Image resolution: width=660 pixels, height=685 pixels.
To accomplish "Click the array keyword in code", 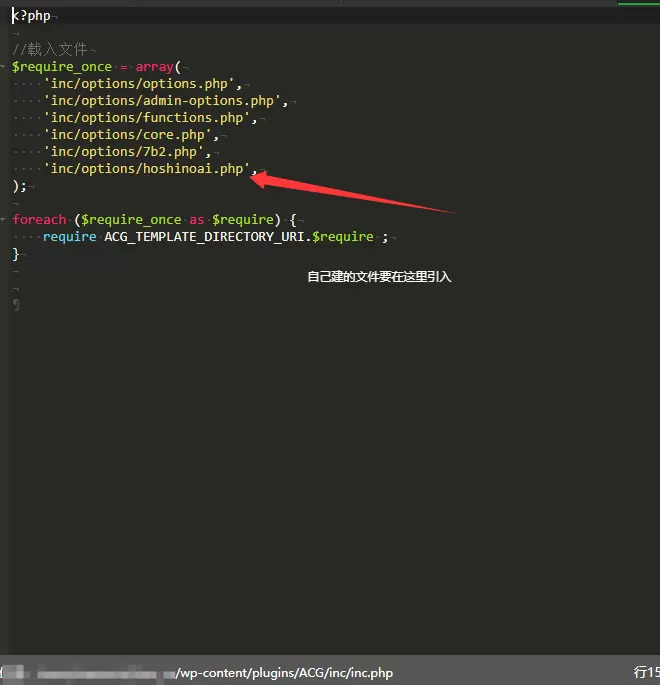I will [155, 67].
